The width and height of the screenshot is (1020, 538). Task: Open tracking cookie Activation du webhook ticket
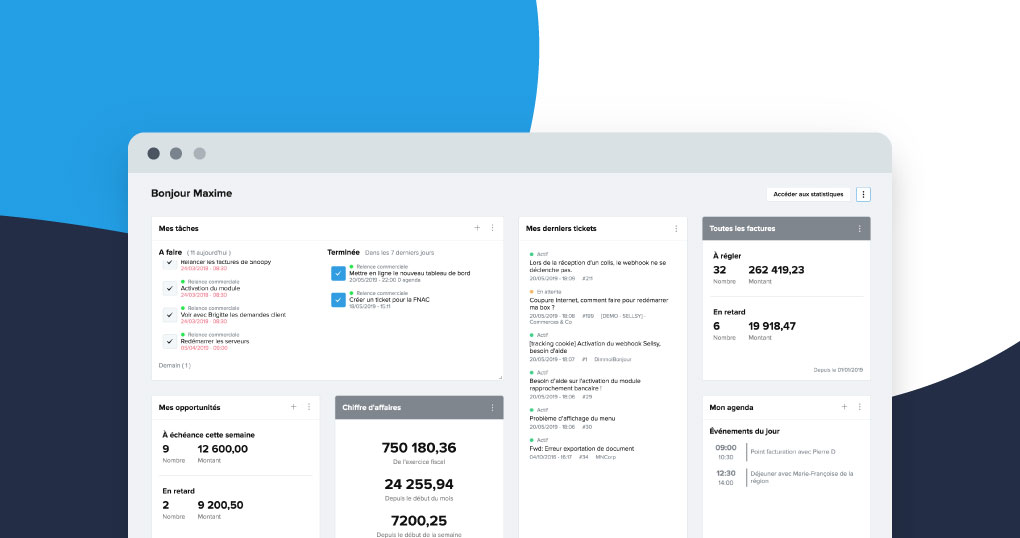point(595,347)
